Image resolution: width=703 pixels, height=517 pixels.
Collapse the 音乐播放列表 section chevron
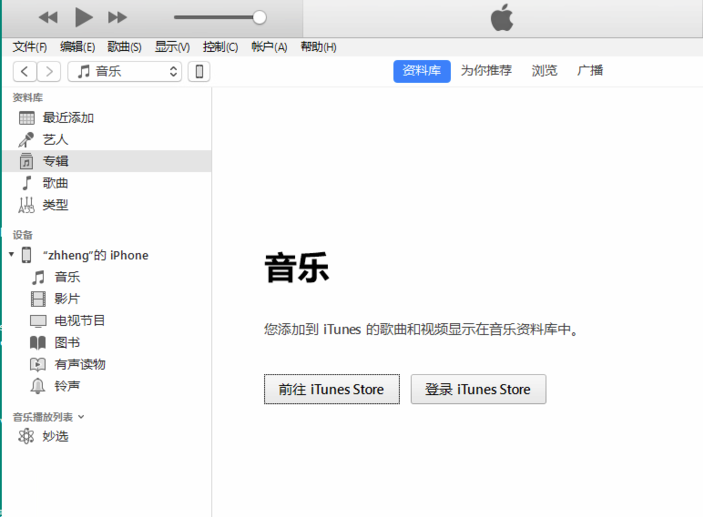[x=81, y=417]
